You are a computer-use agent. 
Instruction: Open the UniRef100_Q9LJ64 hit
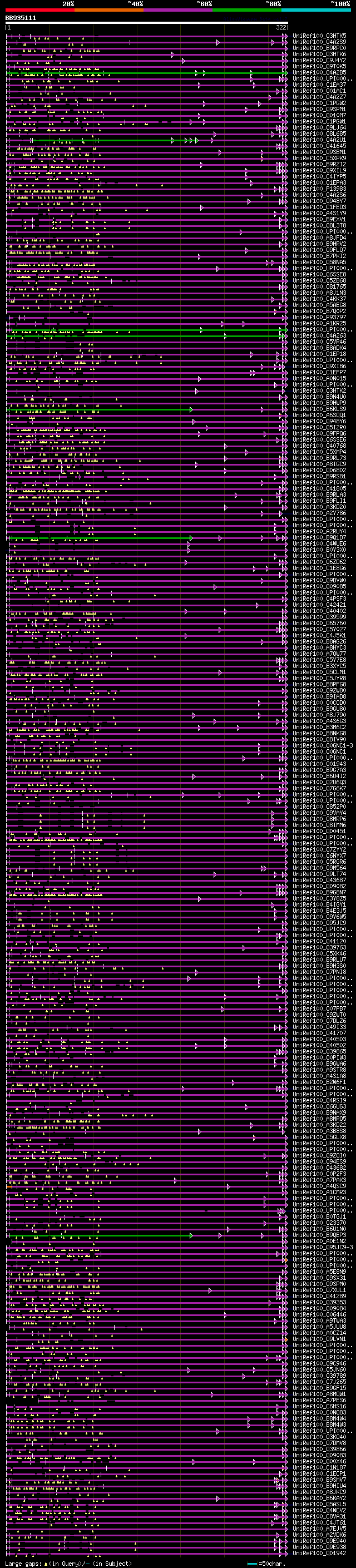tap(319, 128)
